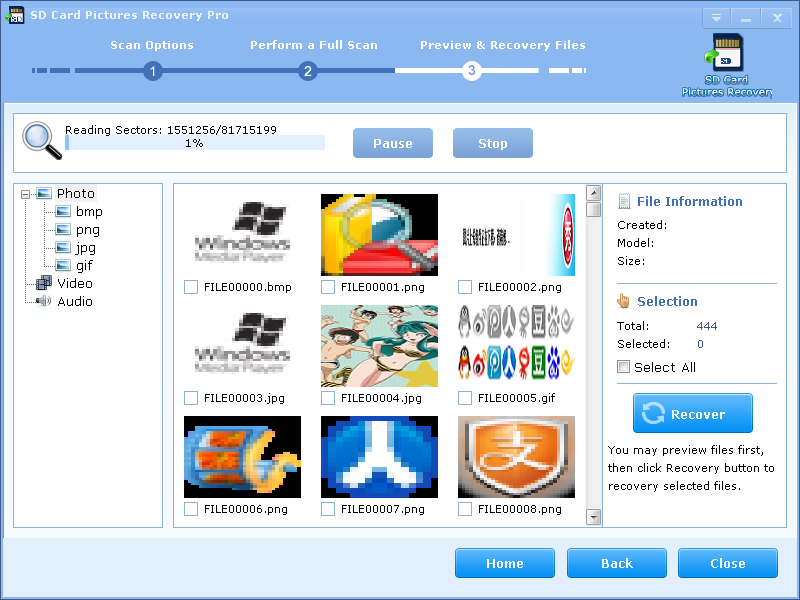
Task: Preview the FILE00008.png orange shield thumbnail
Action: click(x=516, y=457)
